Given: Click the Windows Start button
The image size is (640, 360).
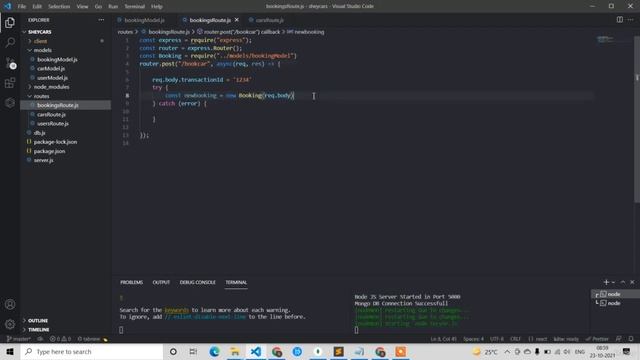Looking at the screenshot, I should click(10, 351).
